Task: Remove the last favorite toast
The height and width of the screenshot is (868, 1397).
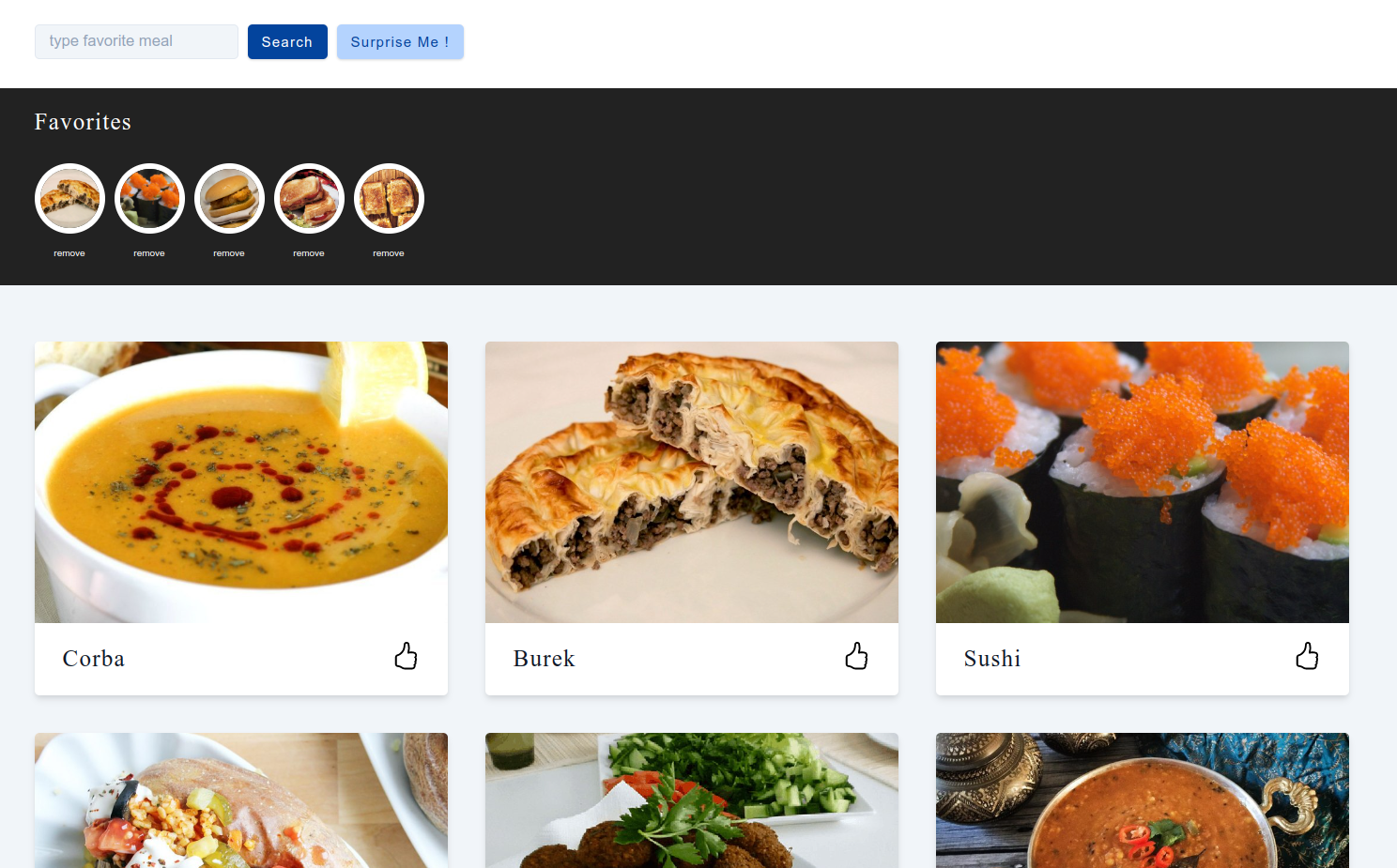Action: (x=389, y=253)
